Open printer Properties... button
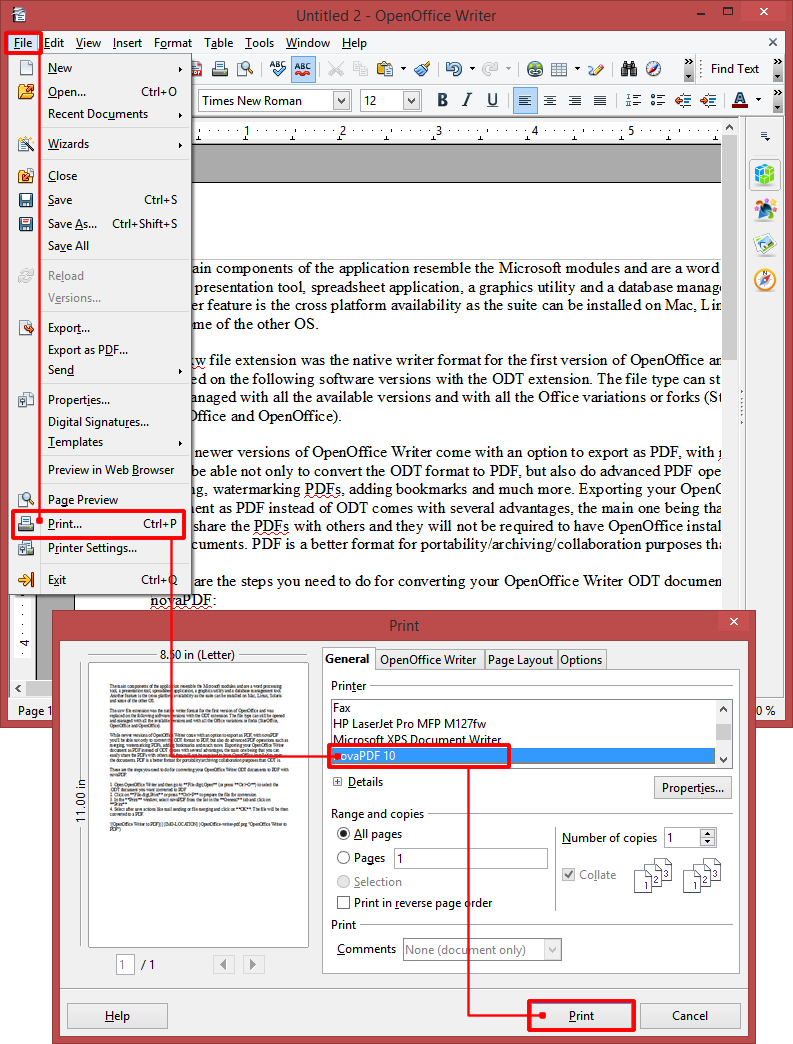The height and width of the screenshot is (1044, 793). tap(692, 788)
